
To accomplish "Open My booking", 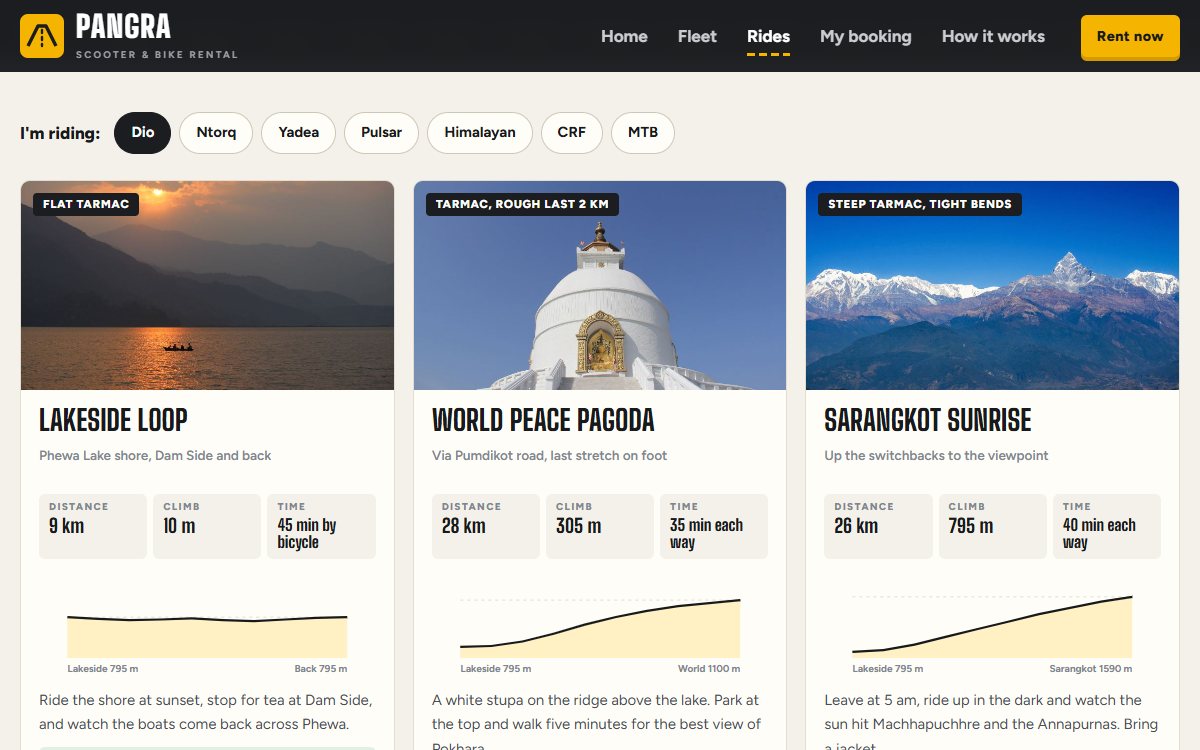I will point(866,36).
